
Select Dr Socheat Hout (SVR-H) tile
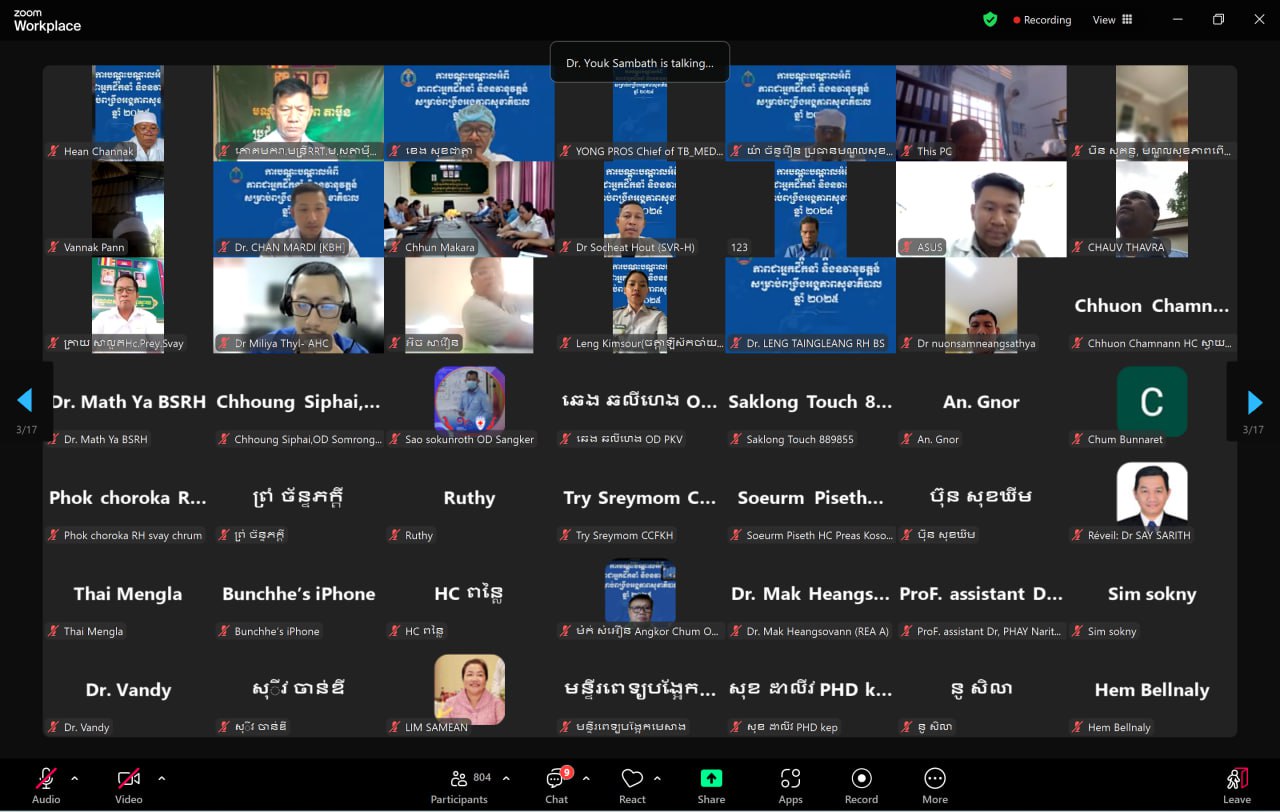[x=640, y=209]
